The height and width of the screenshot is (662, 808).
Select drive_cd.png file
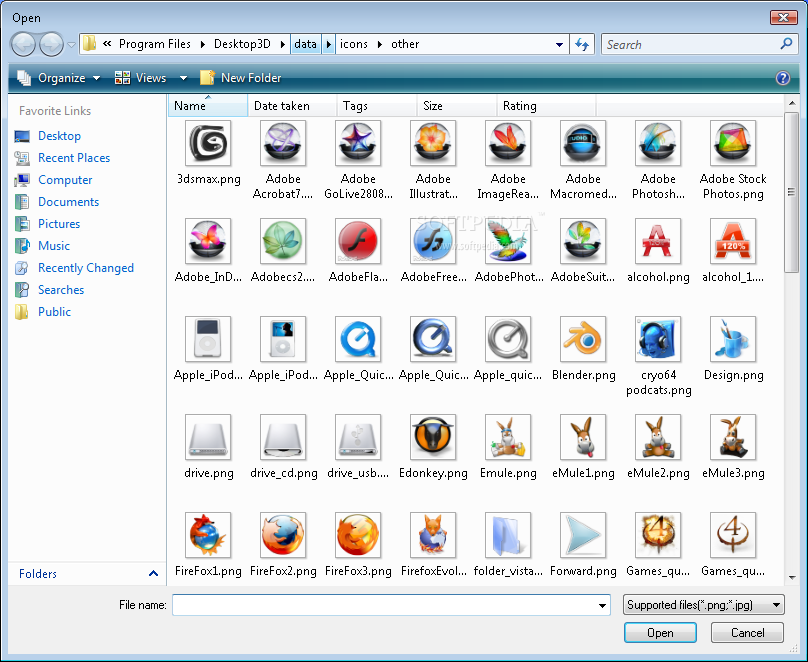point(283,437)
